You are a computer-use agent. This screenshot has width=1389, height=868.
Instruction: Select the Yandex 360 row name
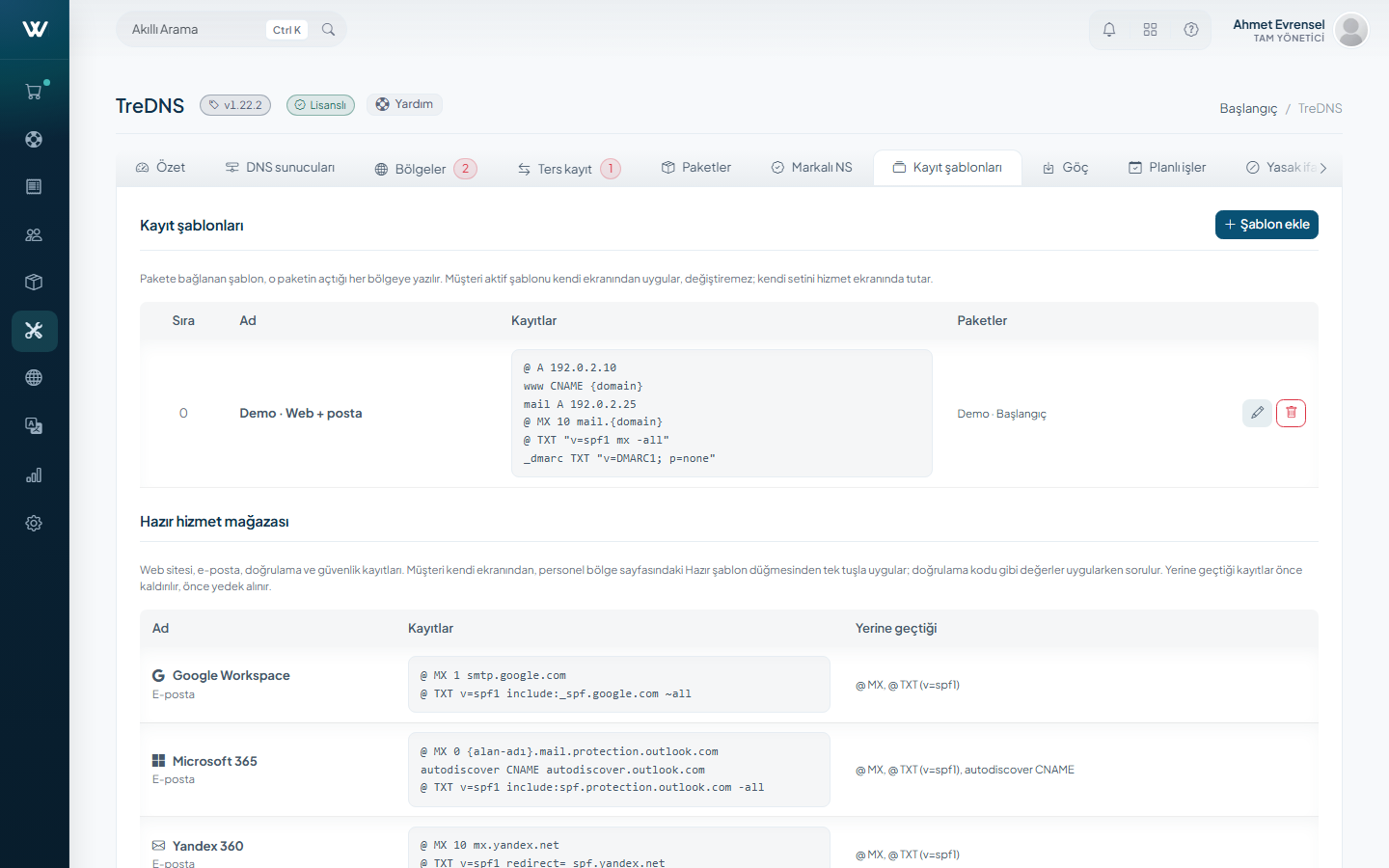coord(207,846)
